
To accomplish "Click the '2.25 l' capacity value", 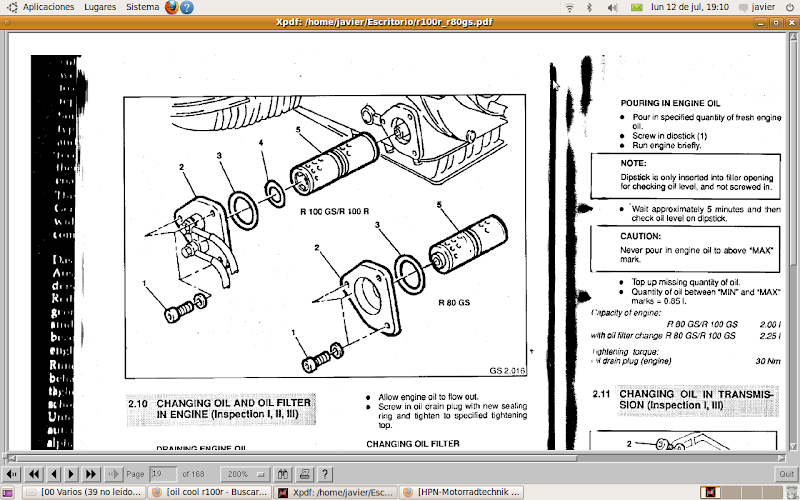I will tap(770, 336).
